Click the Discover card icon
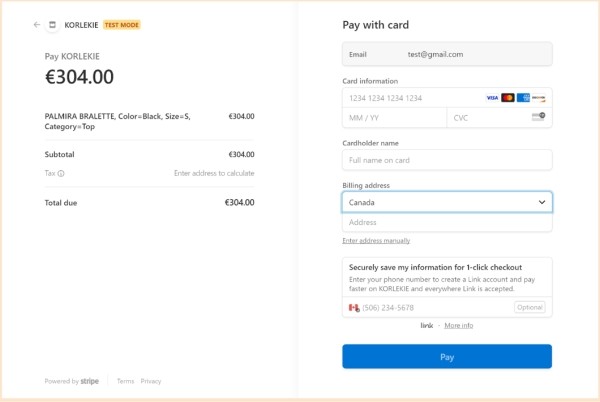 tap(538, 98)
